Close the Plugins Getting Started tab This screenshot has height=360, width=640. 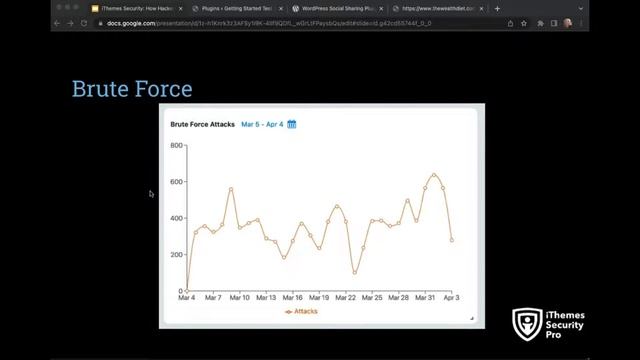pos(281,9)
